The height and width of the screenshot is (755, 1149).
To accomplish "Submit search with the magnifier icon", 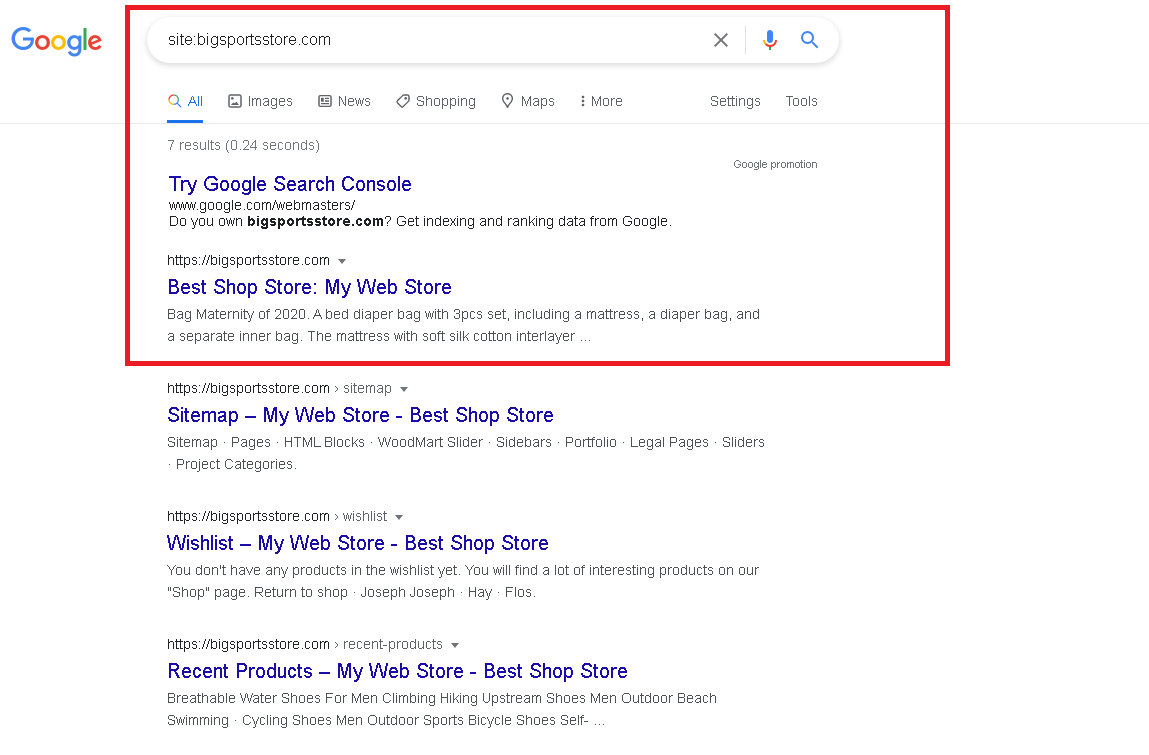I will 809,40.
